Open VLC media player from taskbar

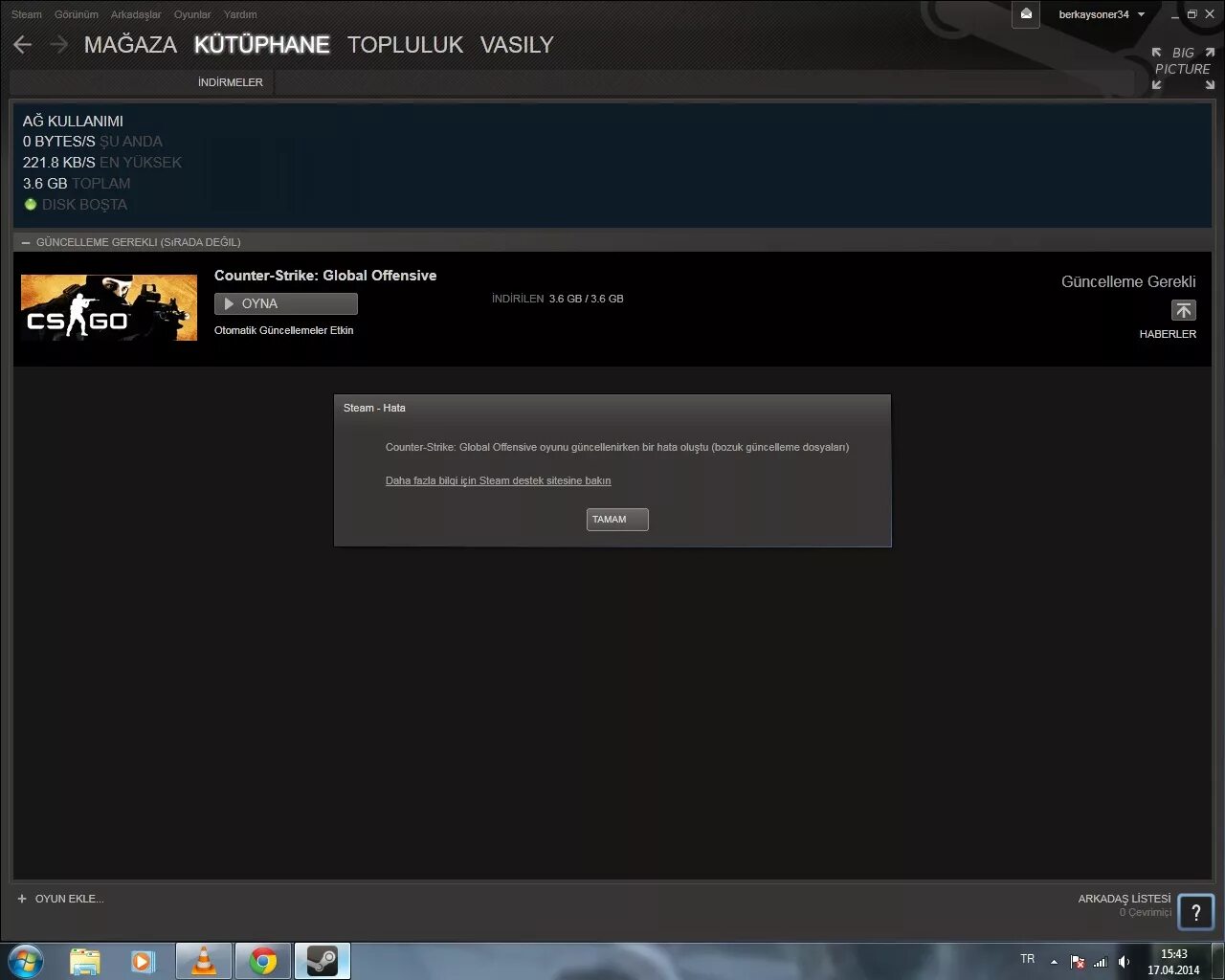tap(204, 961)
